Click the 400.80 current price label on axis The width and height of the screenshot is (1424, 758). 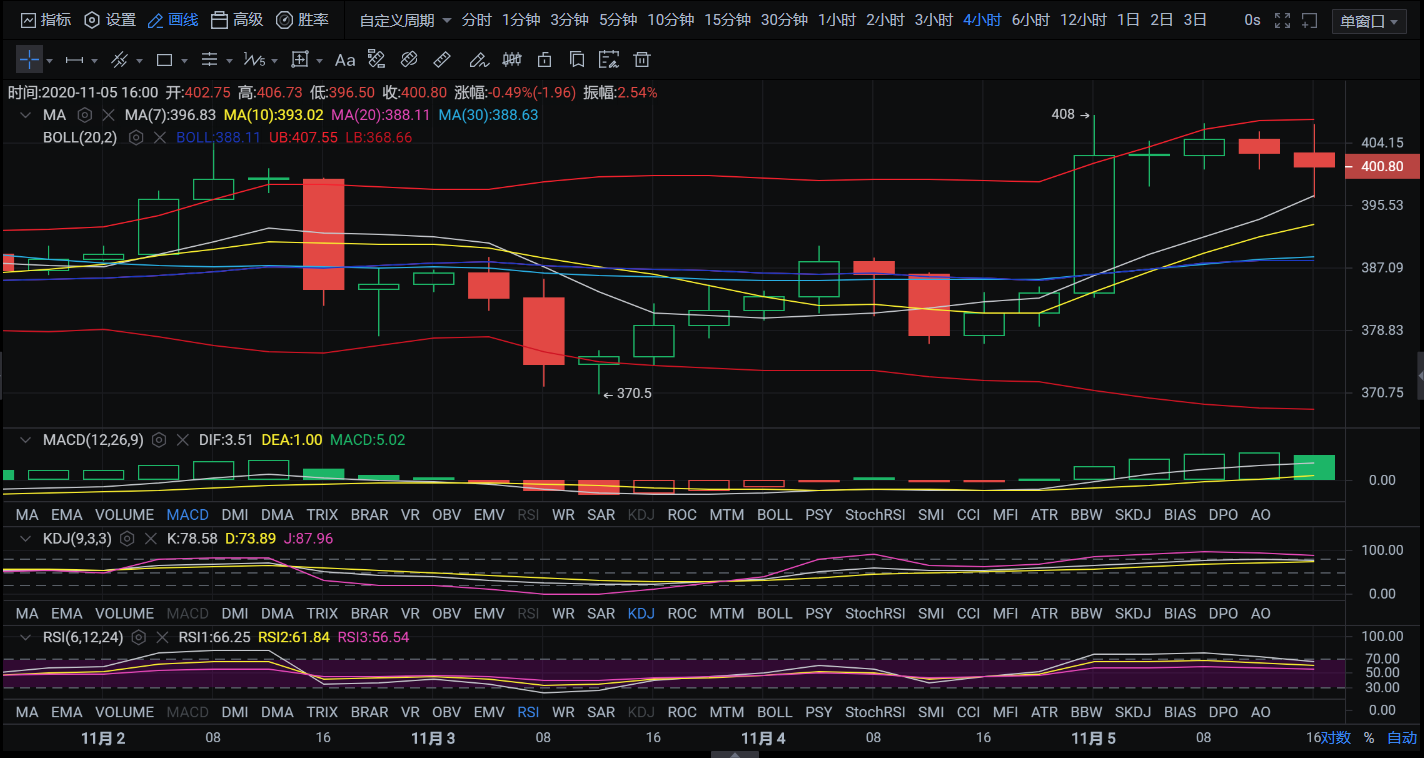click(x=1381, y=167)
